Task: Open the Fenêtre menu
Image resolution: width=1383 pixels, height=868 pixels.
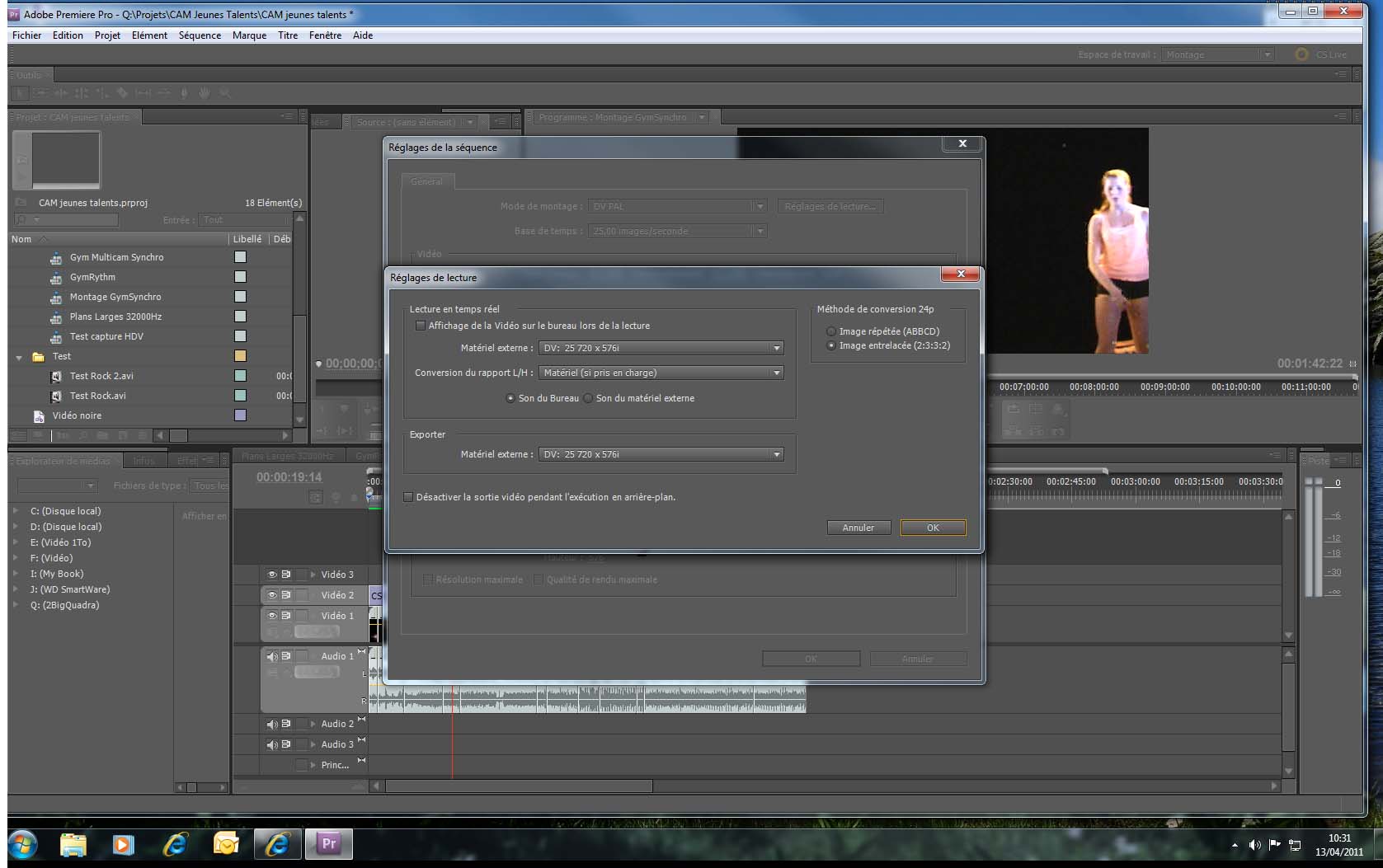Action: (325, 35)
